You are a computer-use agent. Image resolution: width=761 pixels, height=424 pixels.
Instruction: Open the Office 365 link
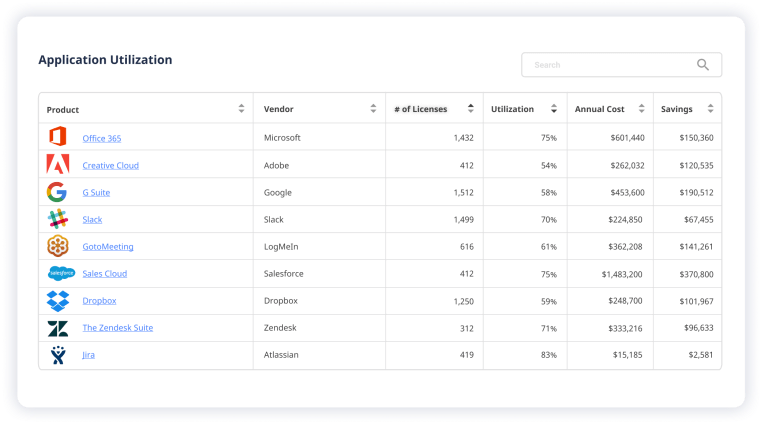coord(102,138)
